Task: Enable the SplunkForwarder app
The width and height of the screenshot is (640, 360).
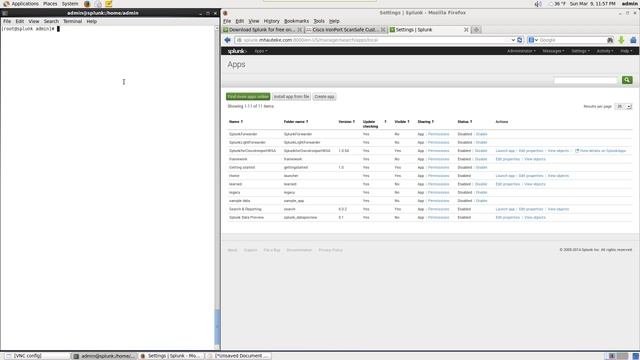Action: point(482,134)
